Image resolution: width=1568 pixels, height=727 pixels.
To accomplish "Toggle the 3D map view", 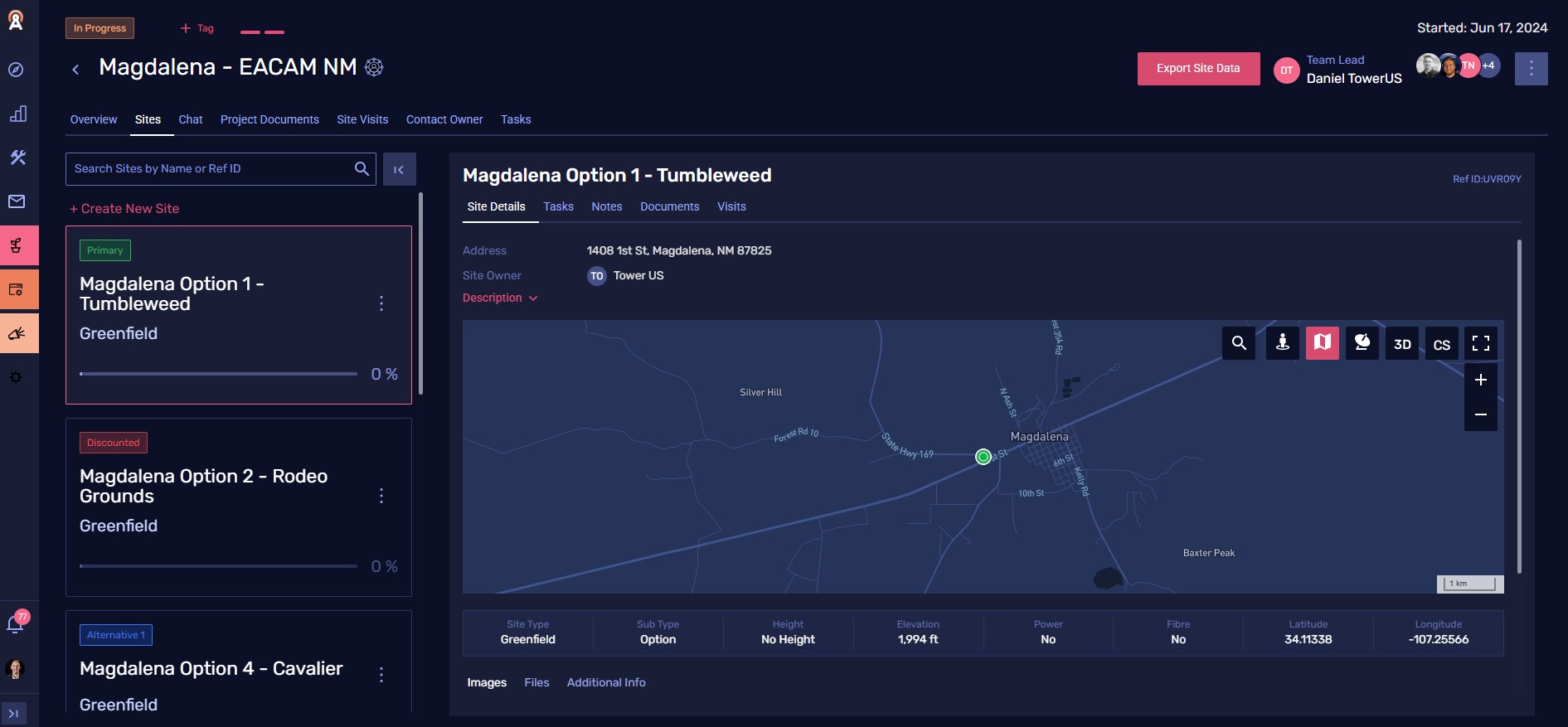I will tap(1402, 343).
